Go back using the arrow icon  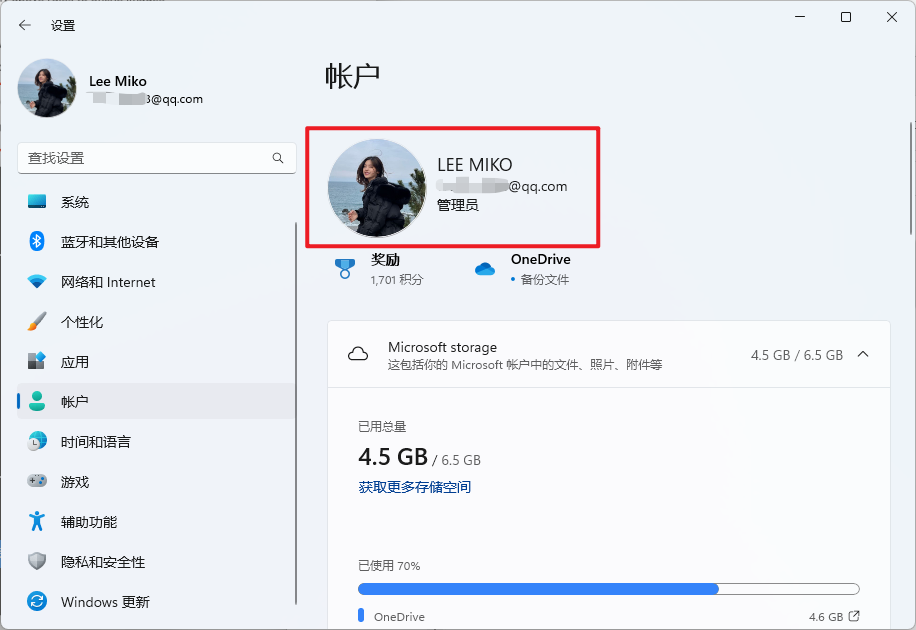click(25, 25)
